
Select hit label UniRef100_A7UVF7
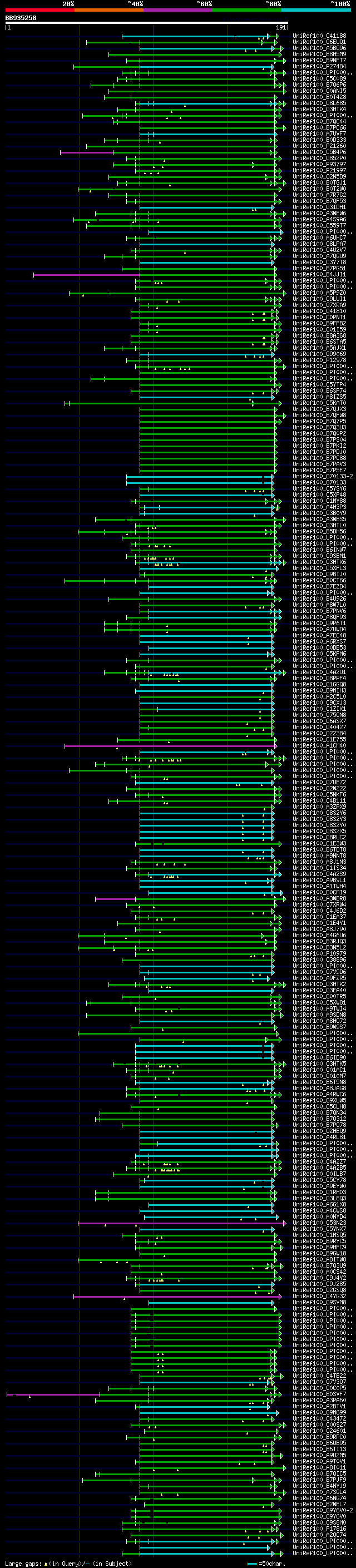pos(319,134)
